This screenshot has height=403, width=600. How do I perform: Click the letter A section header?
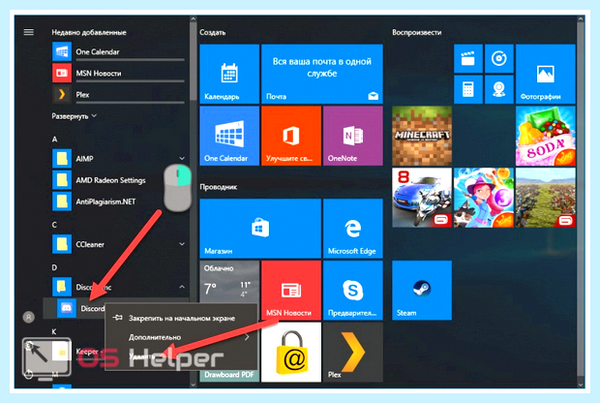pos(54,139)
